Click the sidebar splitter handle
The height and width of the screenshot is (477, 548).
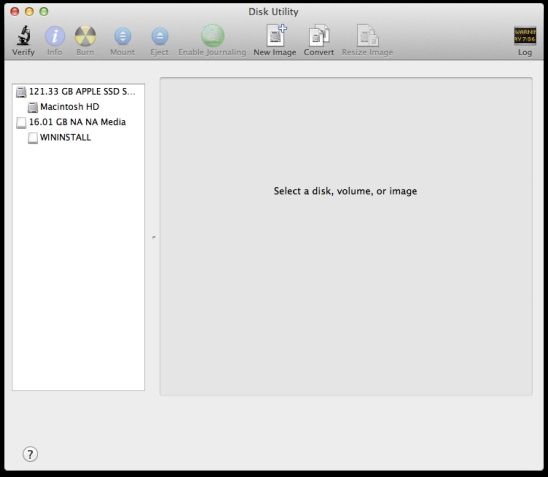(154, 237)
